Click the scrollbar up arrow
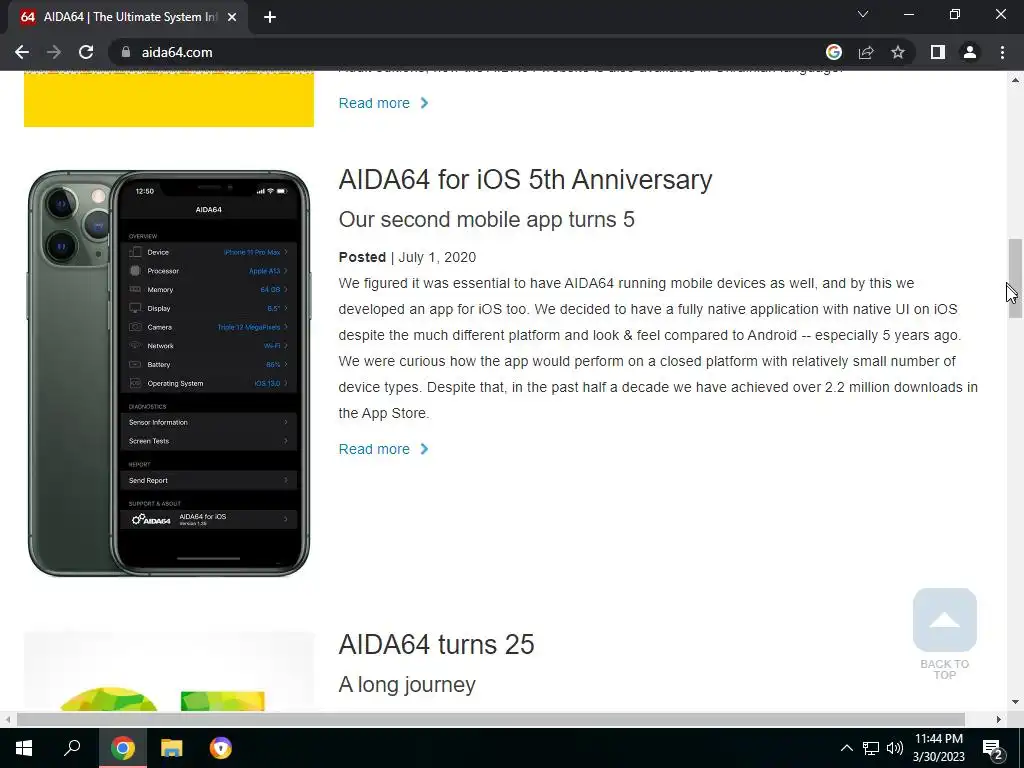This screenshot has height=768, width=1024. tap(1015, 80)
